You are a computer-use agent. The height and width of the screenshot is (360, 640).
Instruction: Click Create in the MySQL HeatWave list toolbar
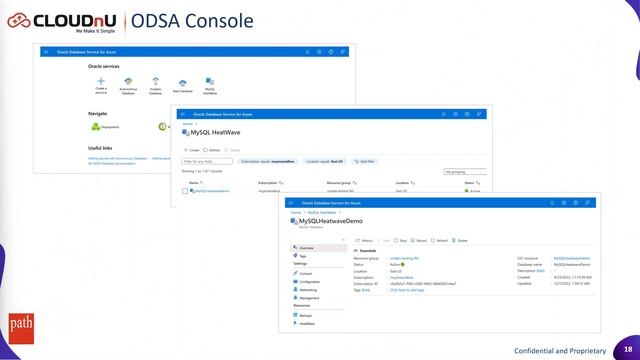[x=191, y=150]
